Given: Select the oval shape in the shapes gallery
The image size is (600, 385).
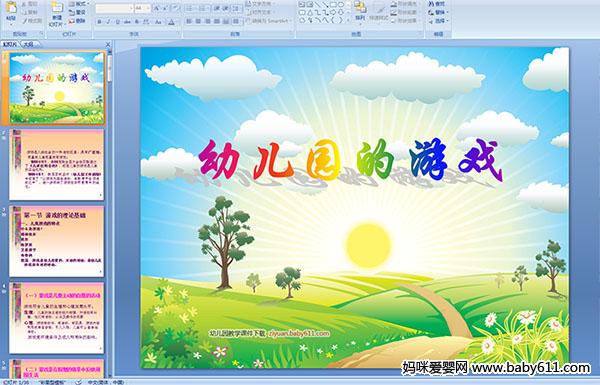Looking at the screenshot, I should click(341, 5).
